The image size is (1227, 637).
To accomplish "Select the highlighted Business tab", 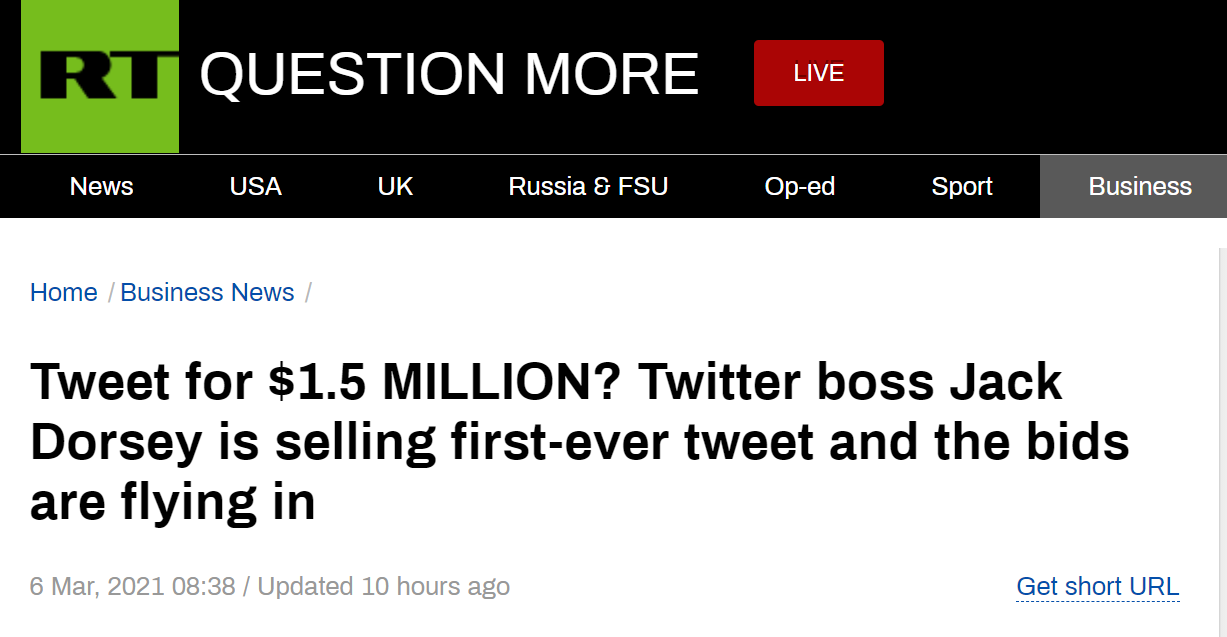I will pos(1139,186).
